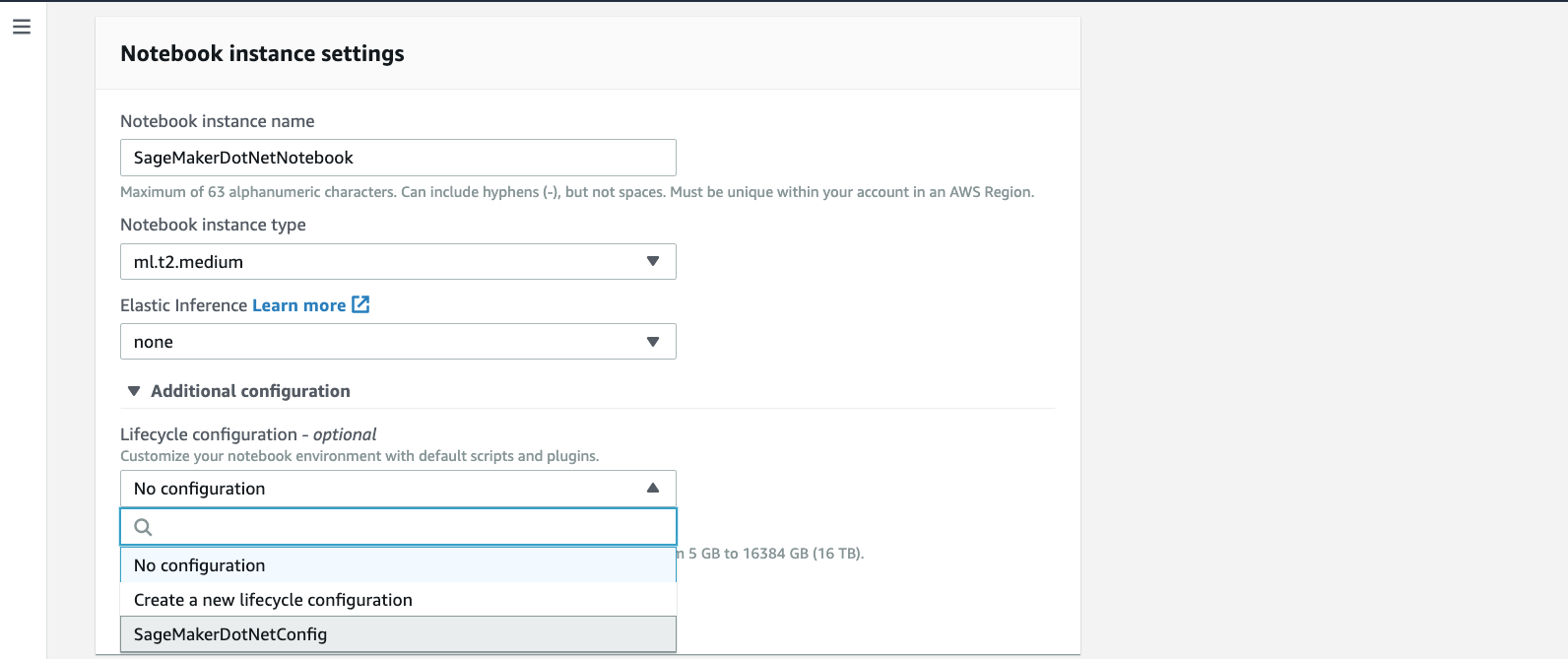
Task: Click the external link icon beside Learn more
Action: coord(360,304)
